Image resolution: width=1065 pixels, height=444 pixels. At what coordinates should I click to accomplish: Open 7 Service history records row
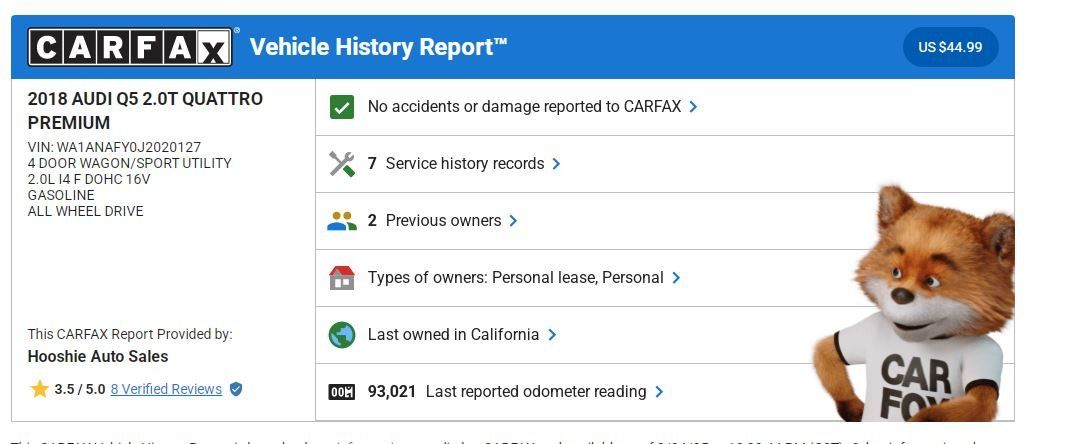(664, 164)
